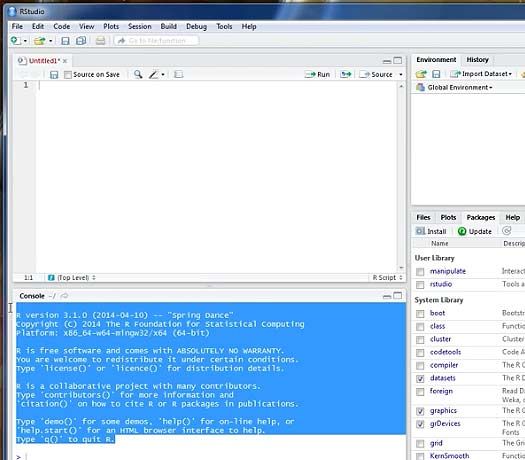Switch to the Plots tab in lower pane

coord(448,218)
